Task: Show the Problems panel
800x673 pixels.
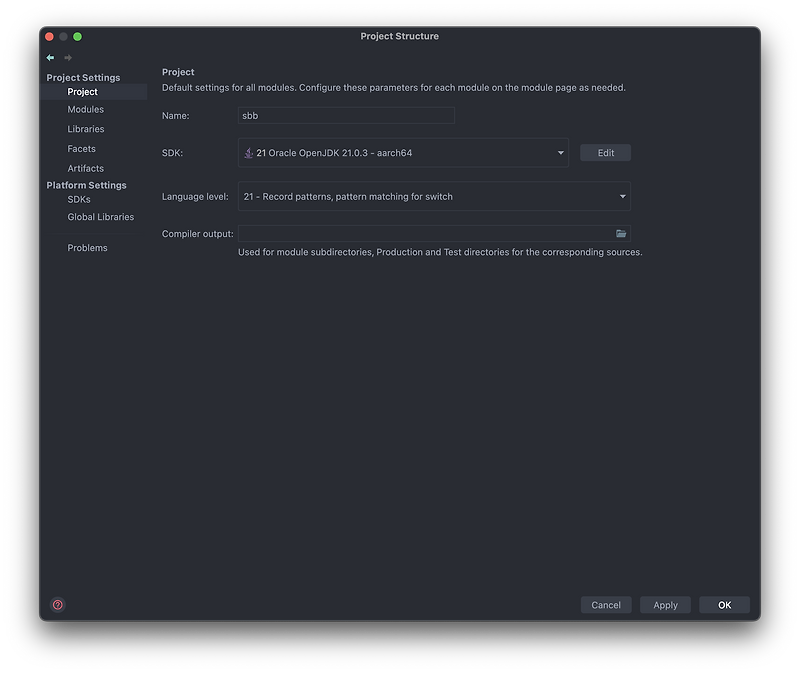Action: pos(87,247)
